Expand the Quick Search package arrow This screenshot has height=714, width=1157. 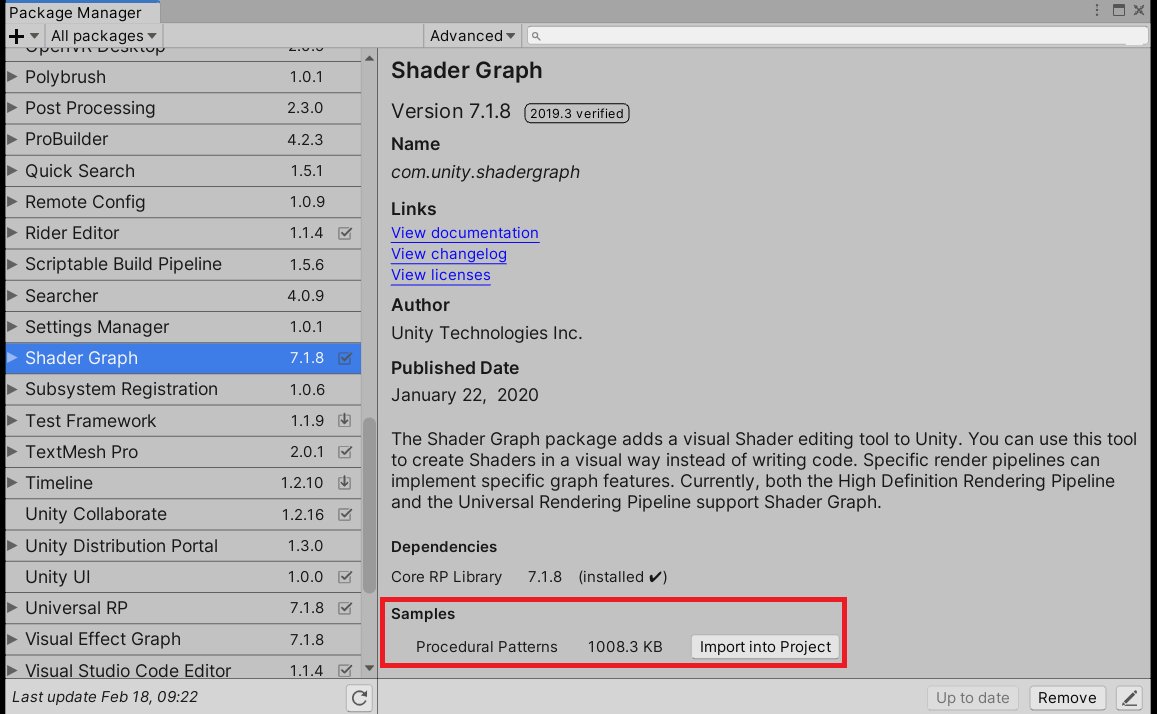[12, 170]
